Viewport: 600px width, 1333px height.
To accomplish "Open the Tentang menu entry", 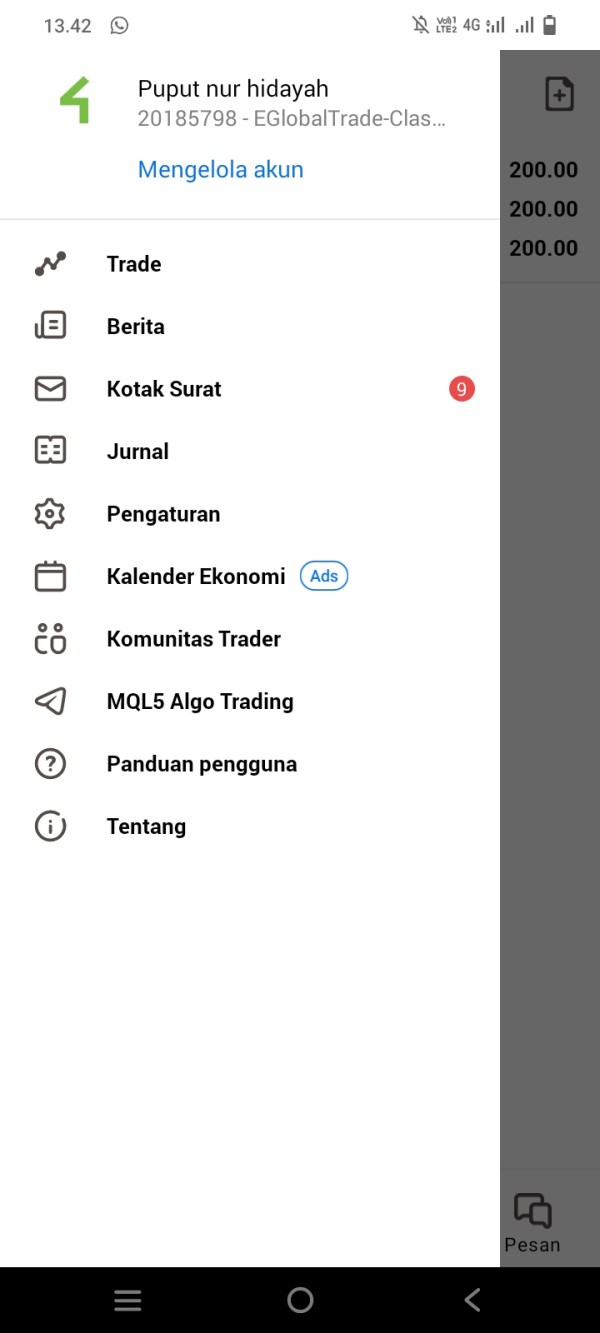I will [250, 826].
